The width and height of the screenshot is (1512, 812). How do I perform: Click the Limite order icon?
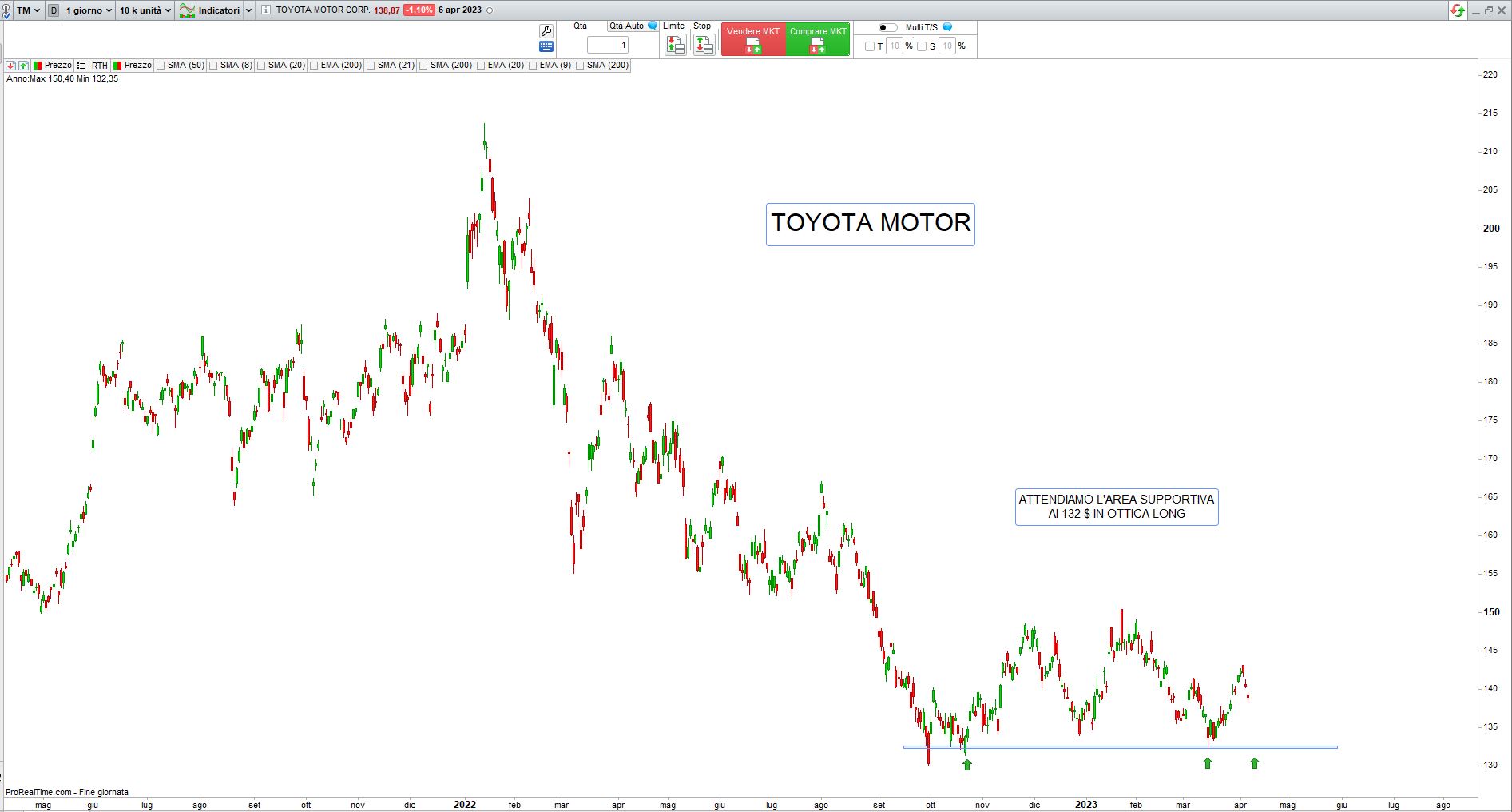(675, 45)
